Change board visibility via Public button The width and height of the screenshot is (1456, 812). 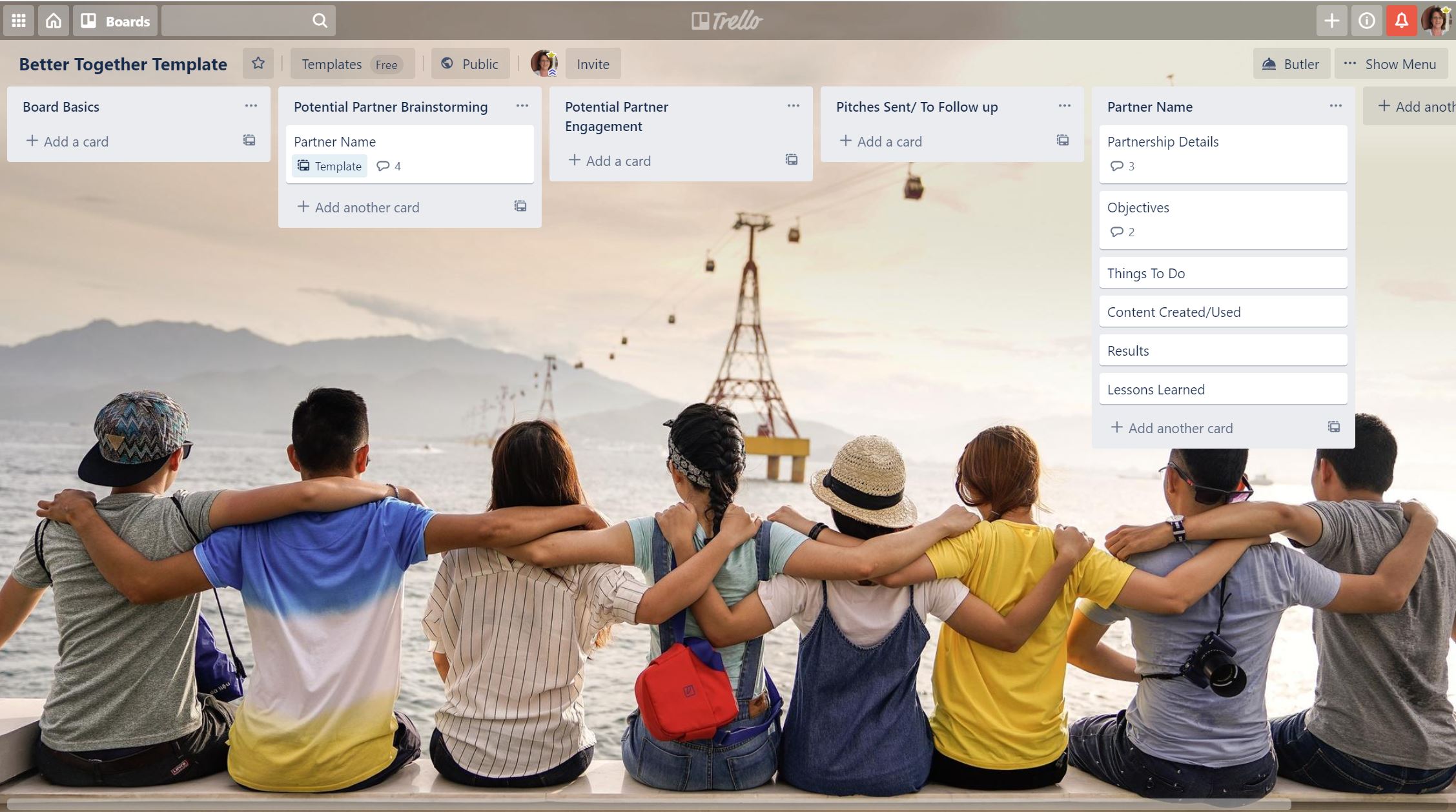[x=469, y=64]
